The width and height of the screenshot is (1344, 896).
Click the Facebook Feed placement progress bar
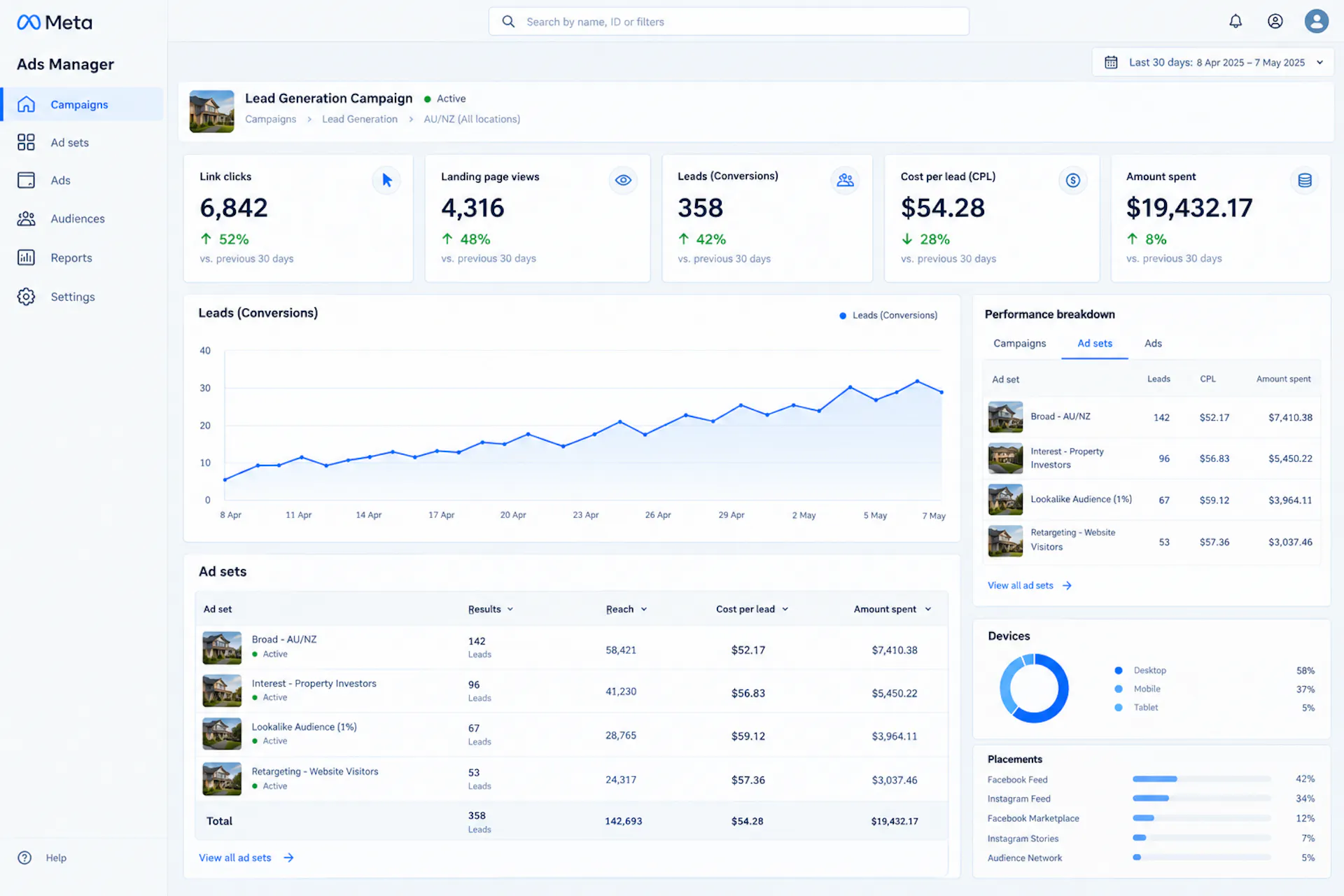point(1201,779)
